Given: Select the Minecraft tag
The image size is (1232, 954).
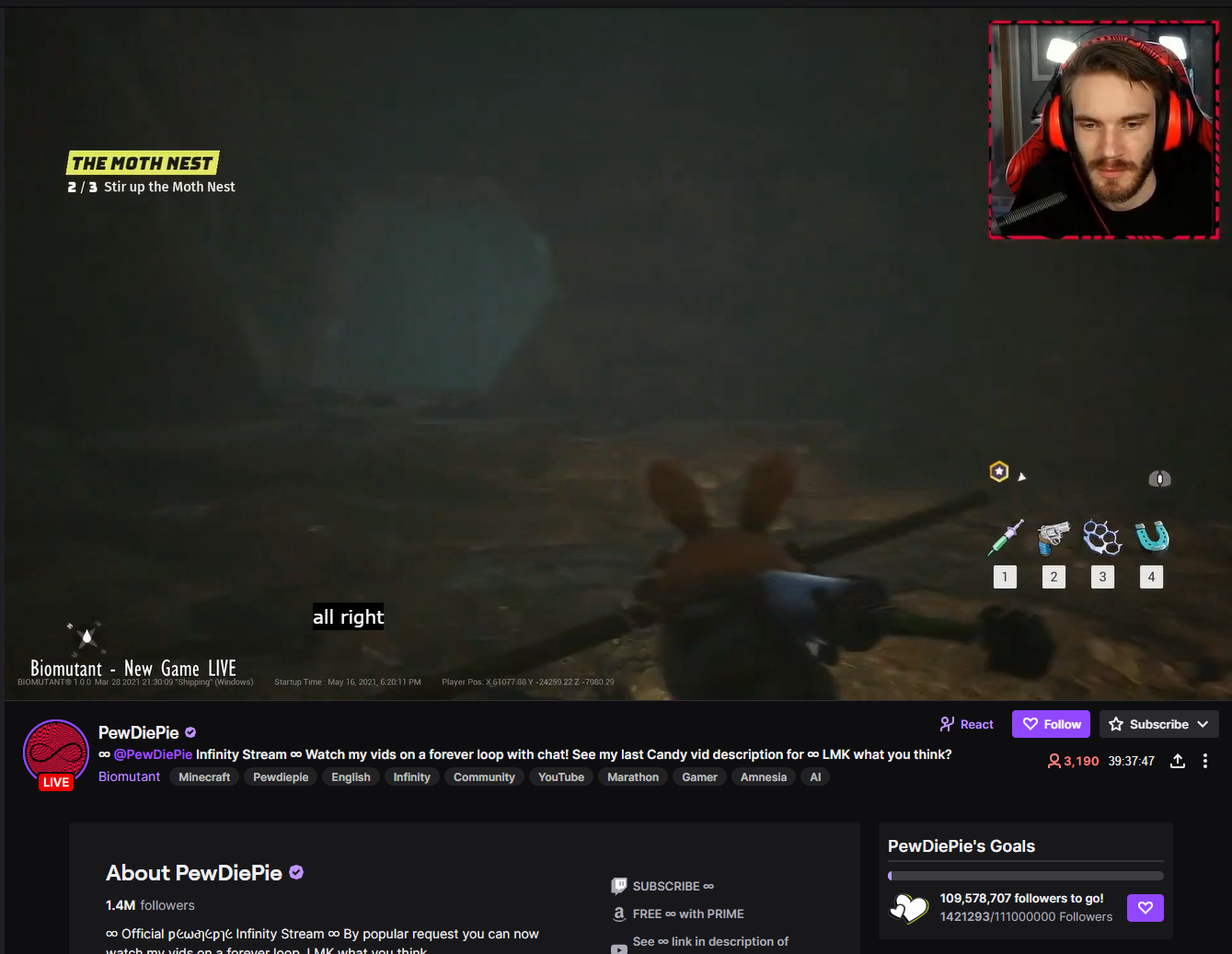Looking at the screenshot, I should [x=204, y=777].
